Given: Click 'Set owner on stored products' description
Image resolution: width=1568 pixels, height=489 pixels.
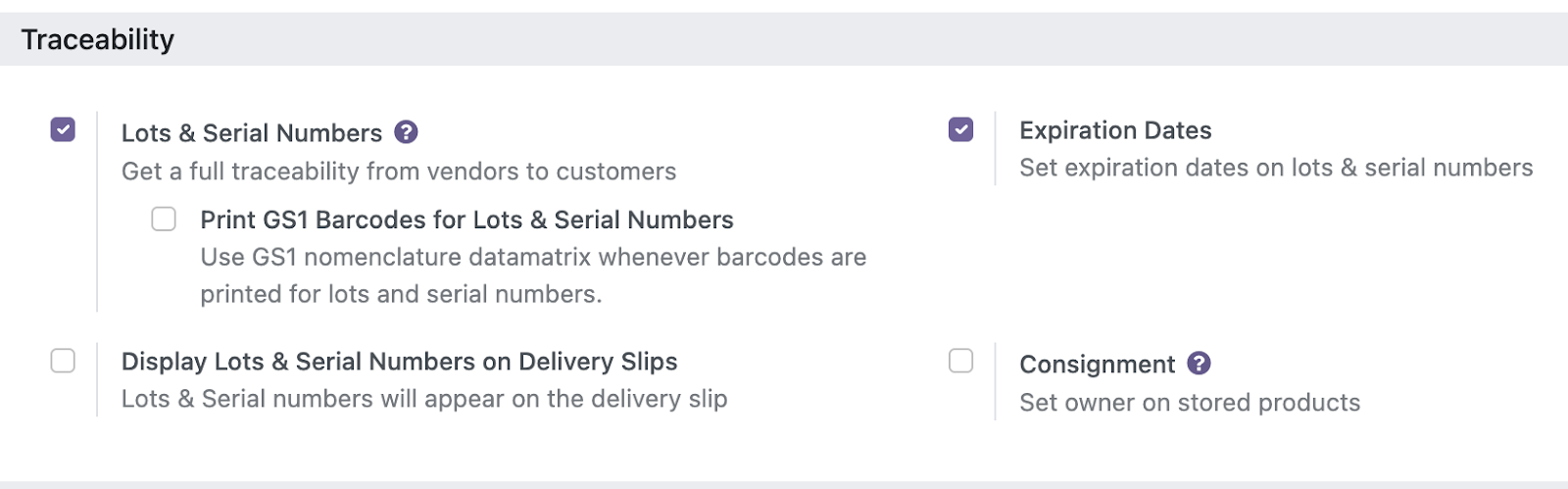Looking at the screenshot, I should tap(1190, 403).
